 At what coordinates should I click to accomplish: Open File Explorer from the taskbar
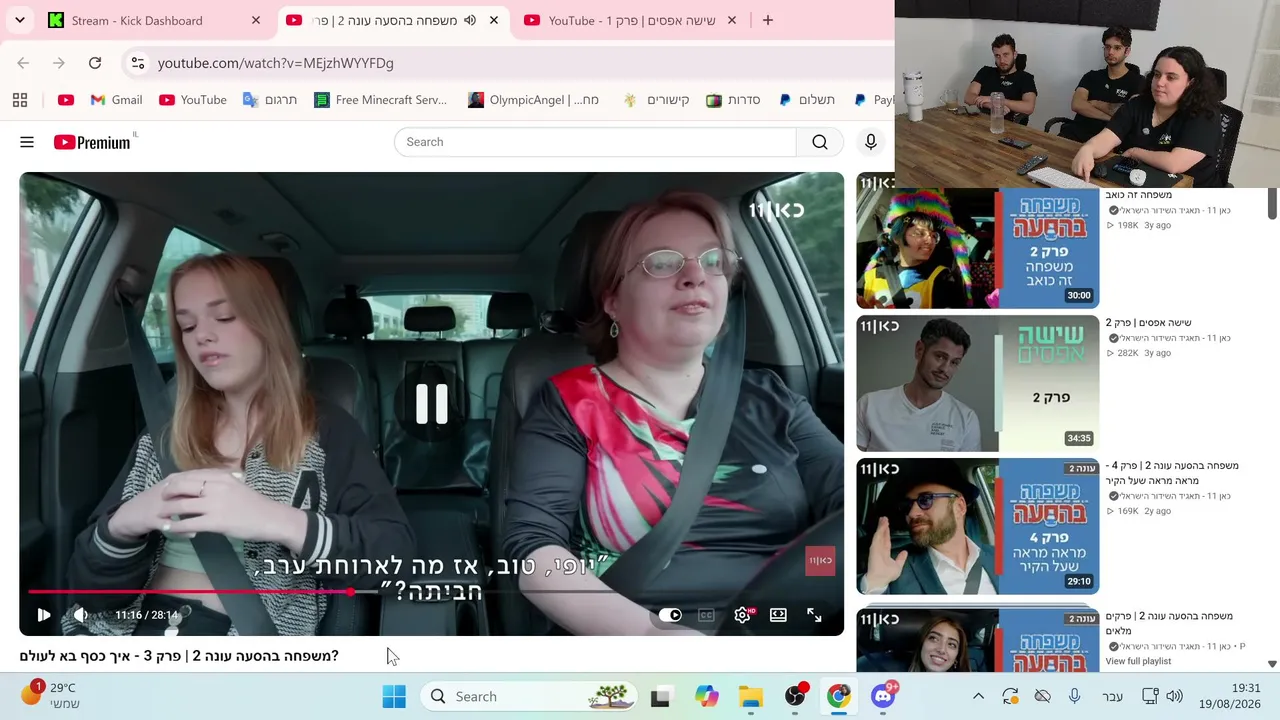coord(751,697)
